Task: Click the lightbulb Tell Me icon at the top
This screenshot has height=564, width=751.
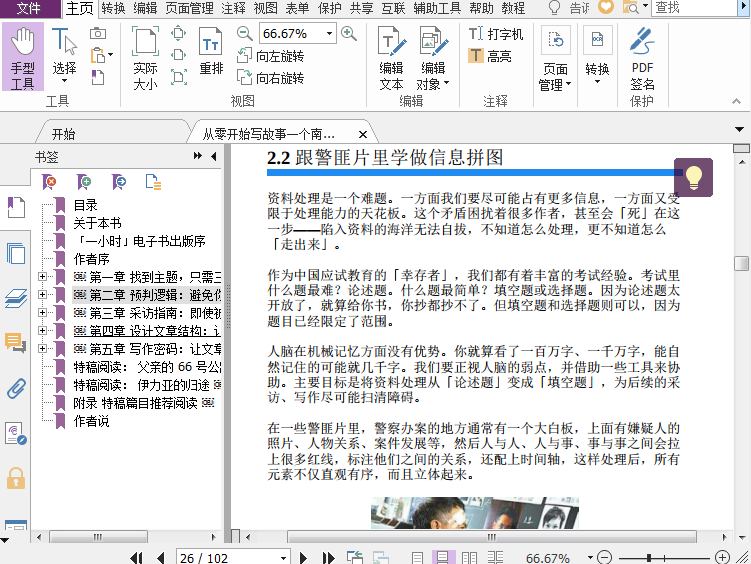Action: tap(554, 8)
